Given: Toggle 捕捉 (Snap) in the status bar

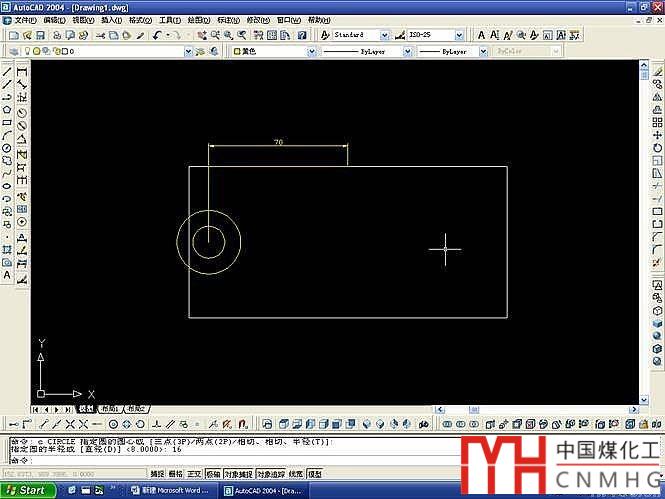Looking at the screenshot, I should click(157, 474).
